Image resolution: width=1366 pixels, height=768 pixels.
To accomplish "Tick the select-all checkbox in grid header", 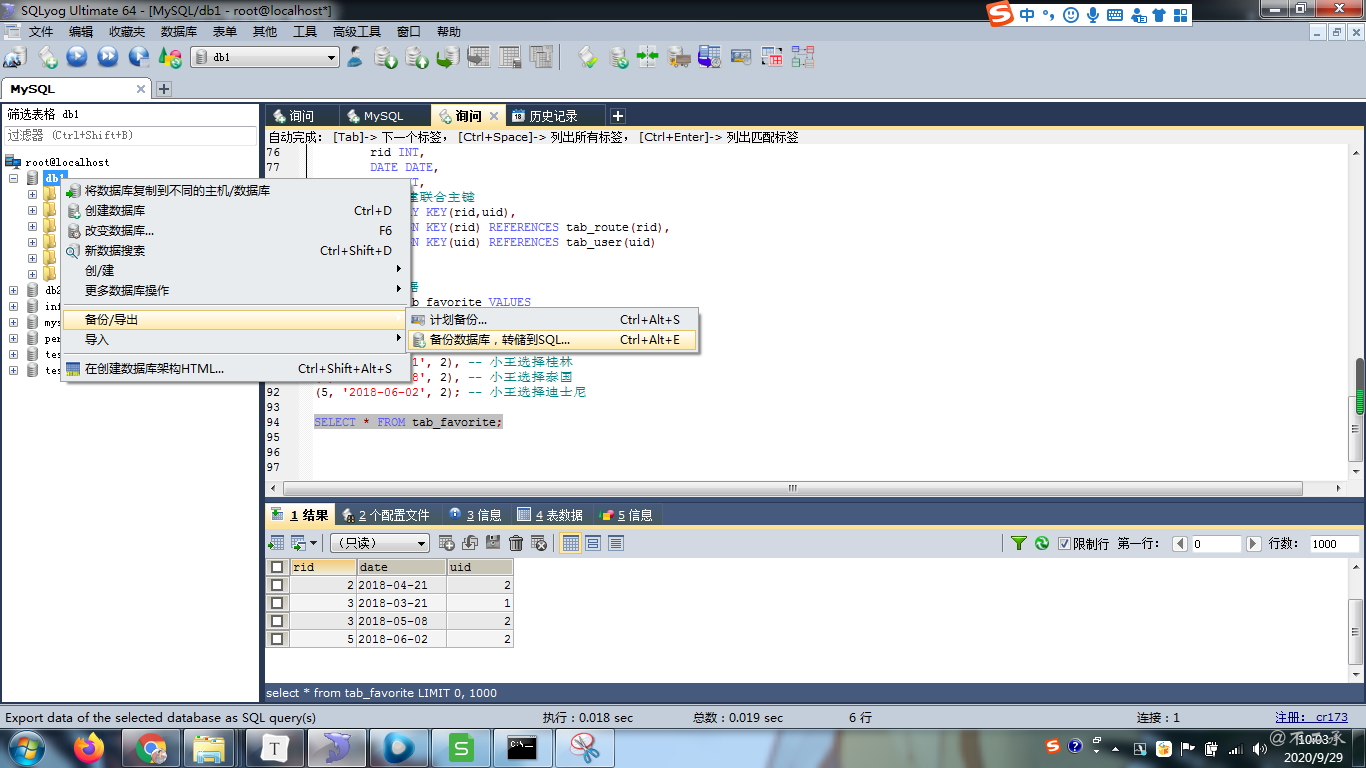I will 277,567.
